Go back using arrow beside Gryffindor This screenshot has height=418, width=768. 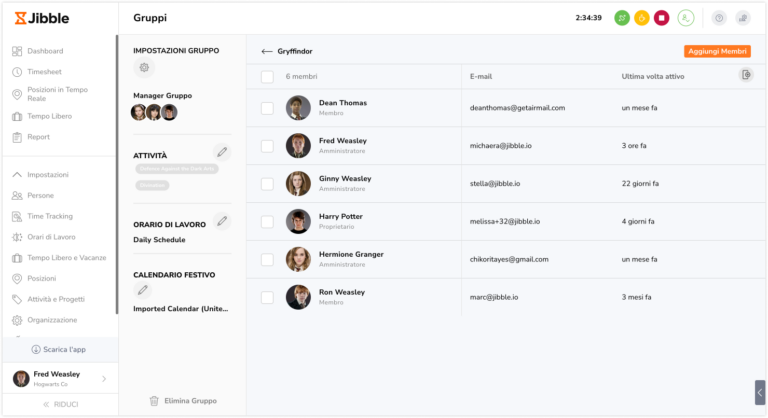click(267, 51)
